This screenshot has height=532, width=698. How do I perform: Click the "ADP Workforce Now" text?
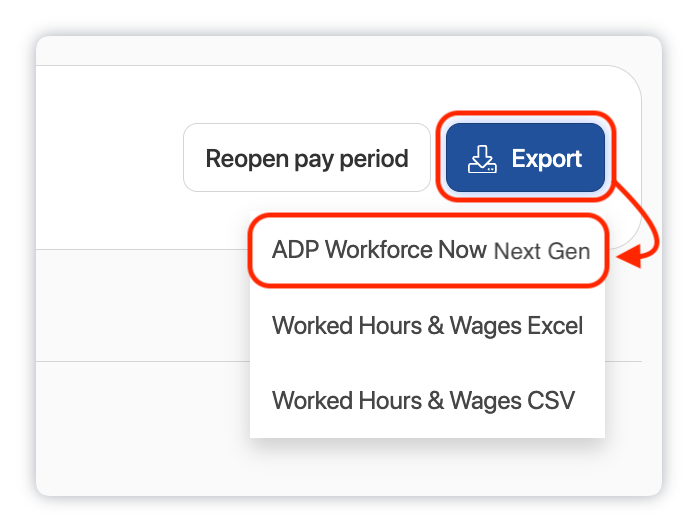379,251
